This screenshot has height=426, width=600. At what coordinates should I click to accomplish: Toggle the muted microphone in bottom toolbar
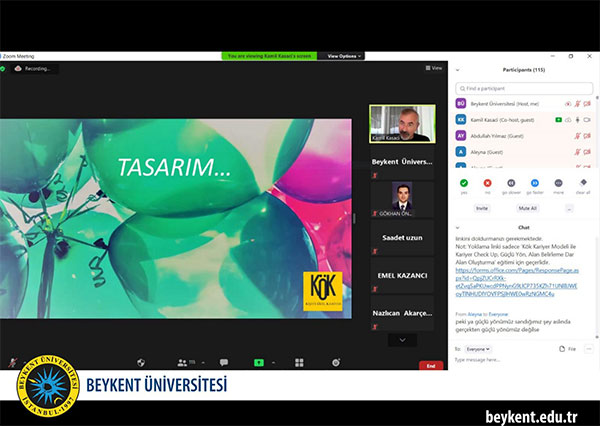pyautogui.click(x=13, y=362)
